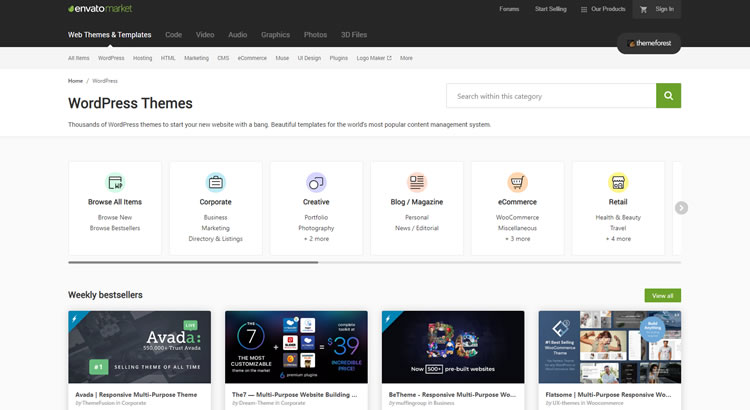The height and width of the screenshot is (410, 750).
Task: Switch to the Video tab
Action: [205, 35]
